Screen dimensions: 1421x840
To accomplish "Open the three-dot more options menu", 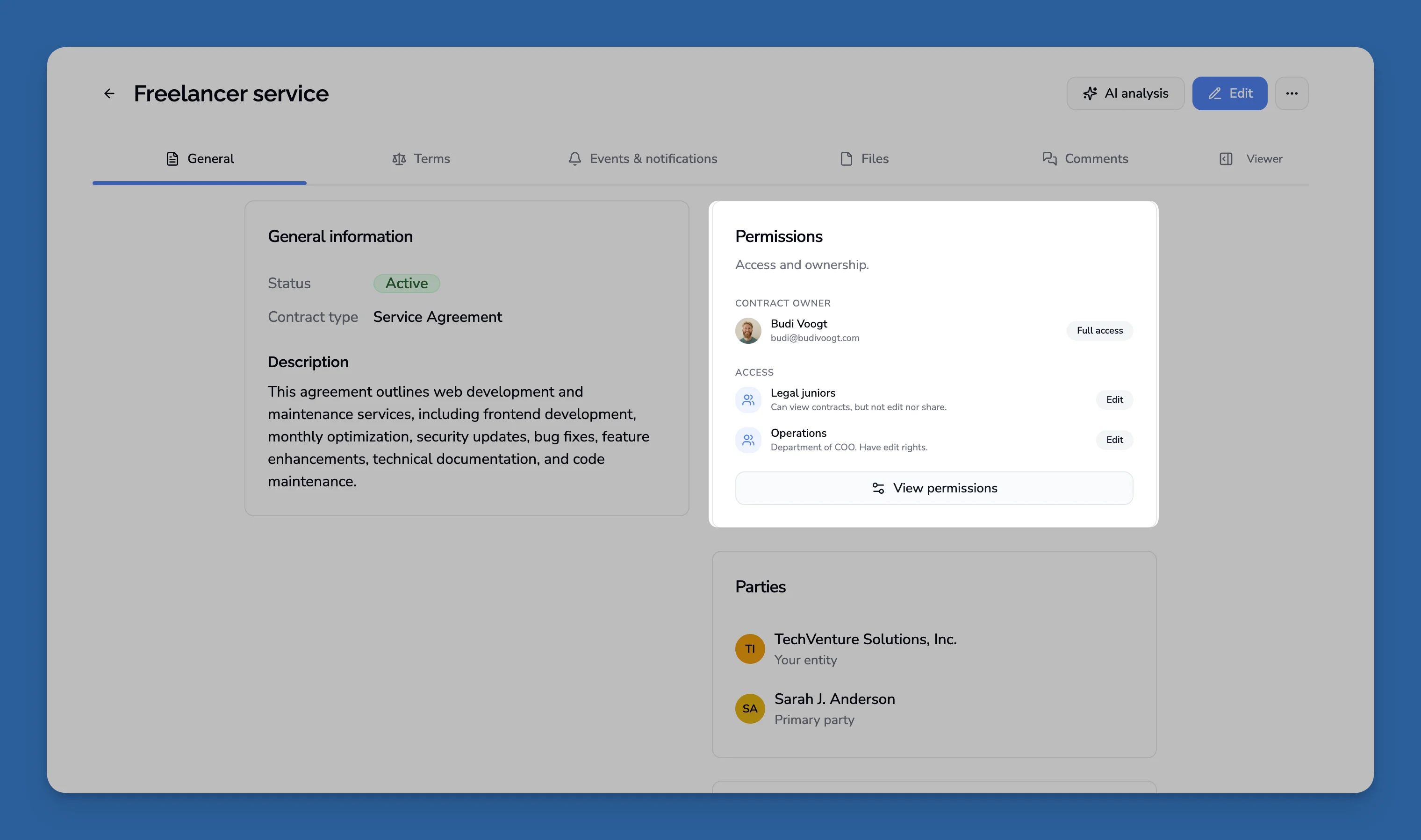I will pyautogui.click(x=1292, y=93).
